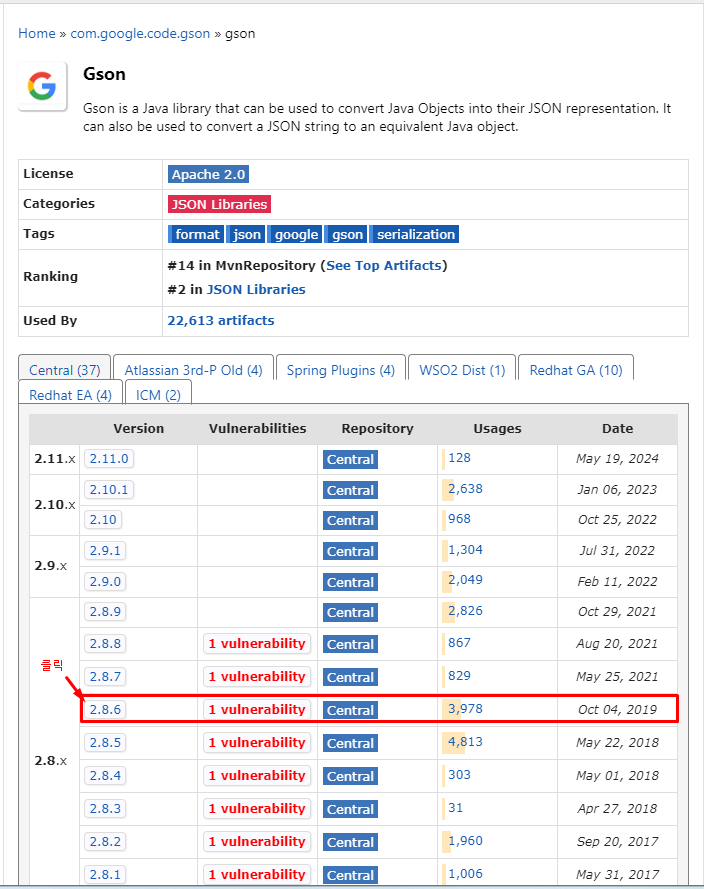Open the Apache 2.0 license tag

(x=209, y=174)
